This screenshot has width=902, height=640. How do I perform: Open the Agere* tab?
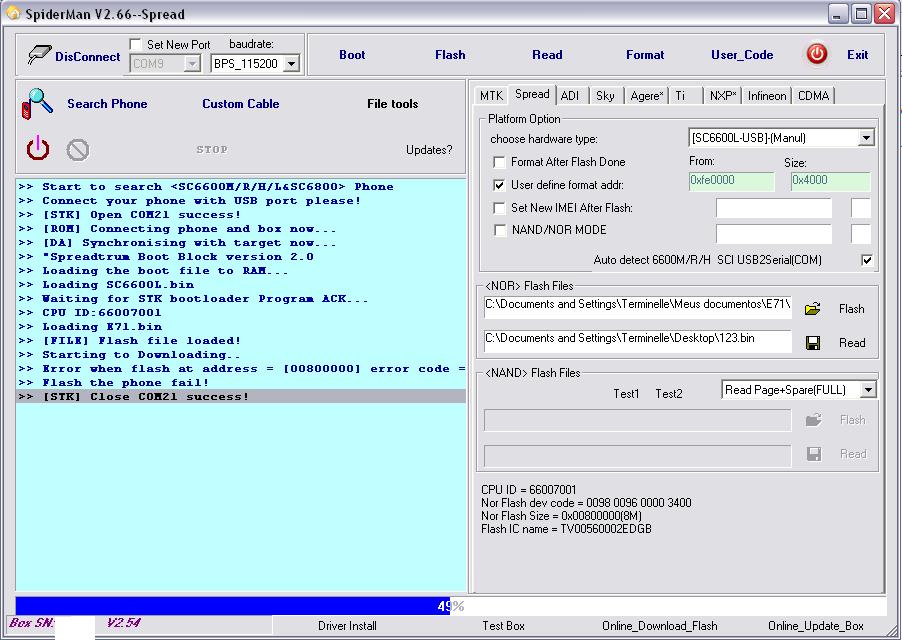coord(647,95)
